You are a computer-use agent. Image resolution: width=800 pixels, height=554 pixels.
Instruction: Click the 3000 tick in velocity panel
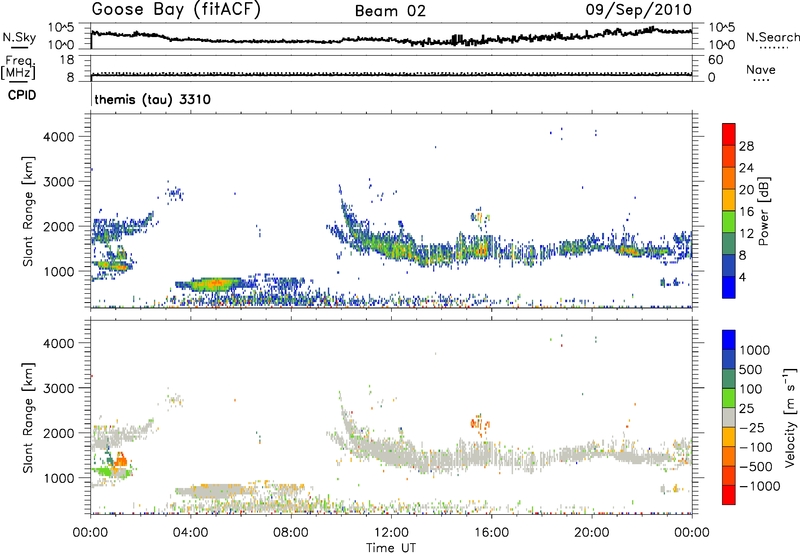[x=59, y=388]
